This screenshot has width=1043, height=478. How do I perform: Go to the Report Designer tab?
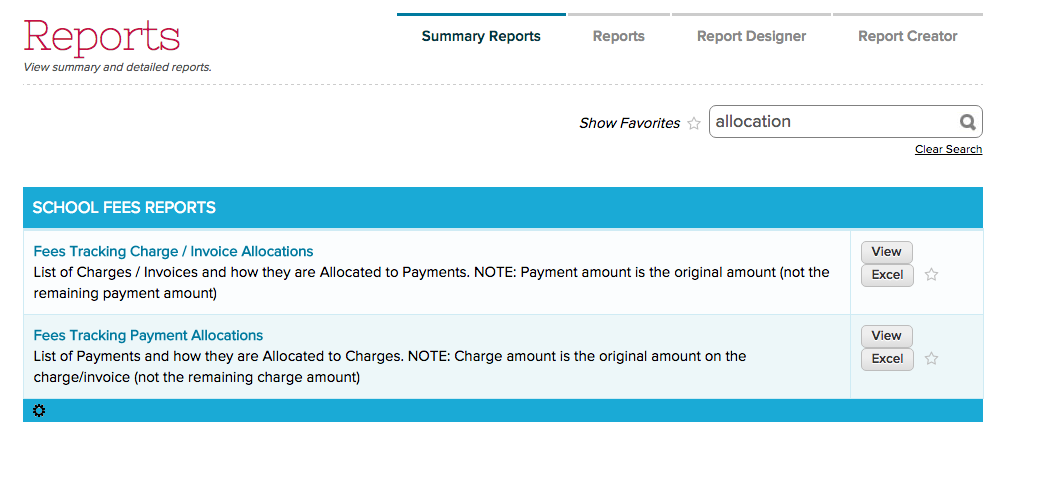[751, 36]
